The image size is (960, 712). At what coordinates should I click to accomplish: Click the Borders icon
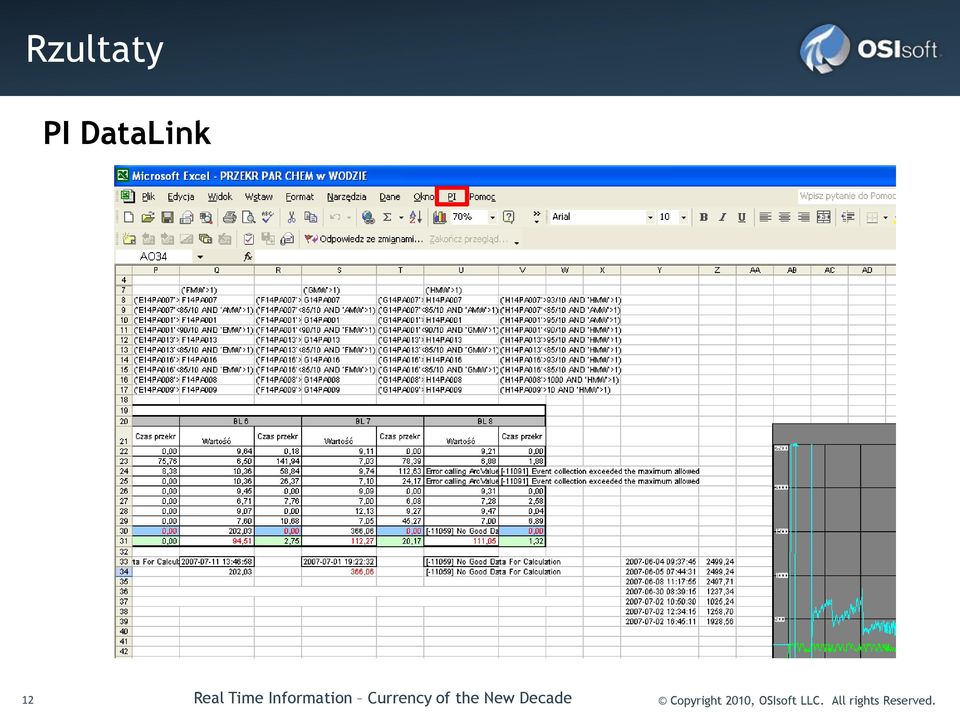point(872,217)
